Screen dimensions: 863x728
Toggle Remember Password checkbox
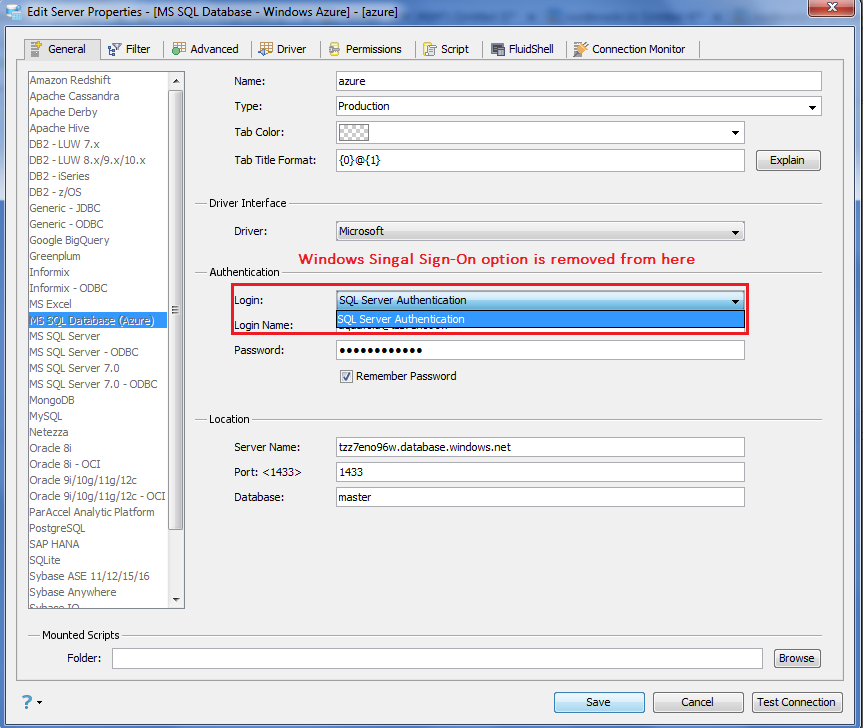pyautogui.click(x=346, y=376)
